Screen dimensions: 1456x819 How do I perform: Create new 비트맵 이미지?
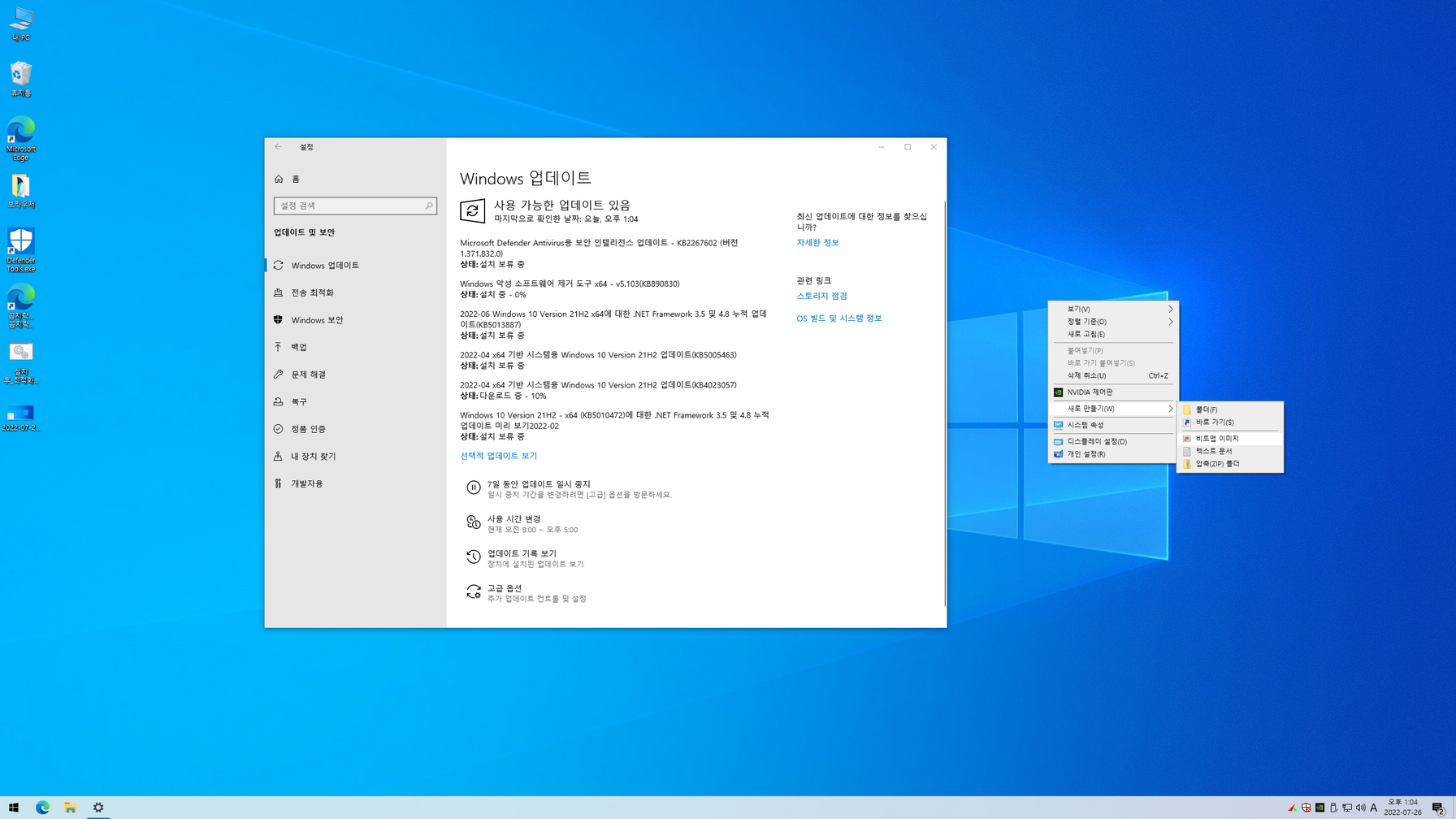click(1230, 439)
